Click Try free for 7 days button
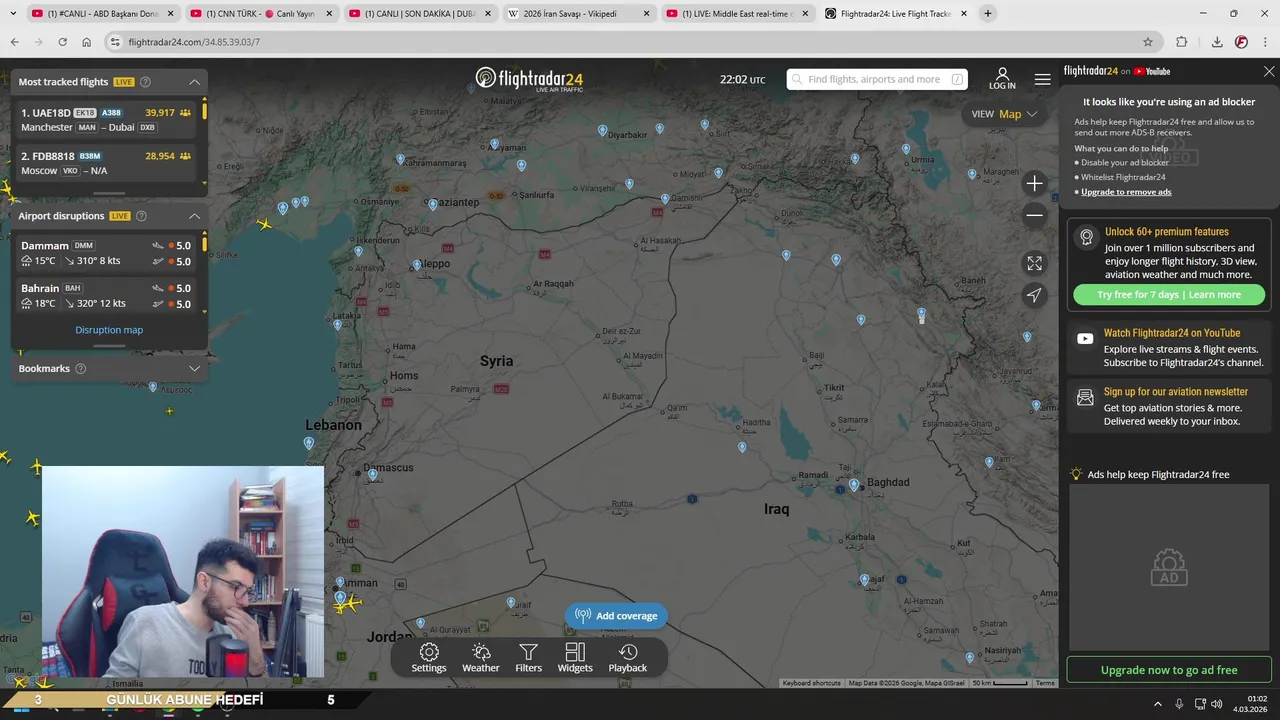Viewport: 1280px width, 720px height. [1169, 295]
